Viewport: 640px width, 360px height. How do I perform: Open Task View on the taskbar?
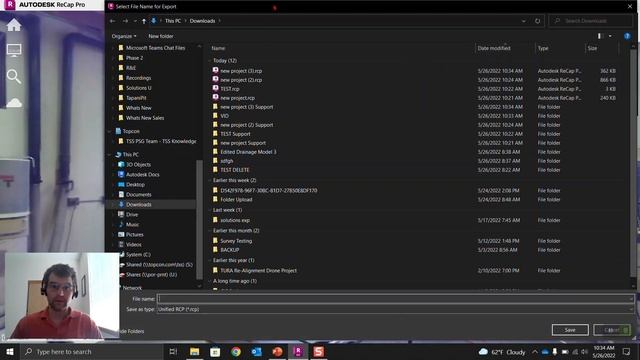(x=173, y=351)
